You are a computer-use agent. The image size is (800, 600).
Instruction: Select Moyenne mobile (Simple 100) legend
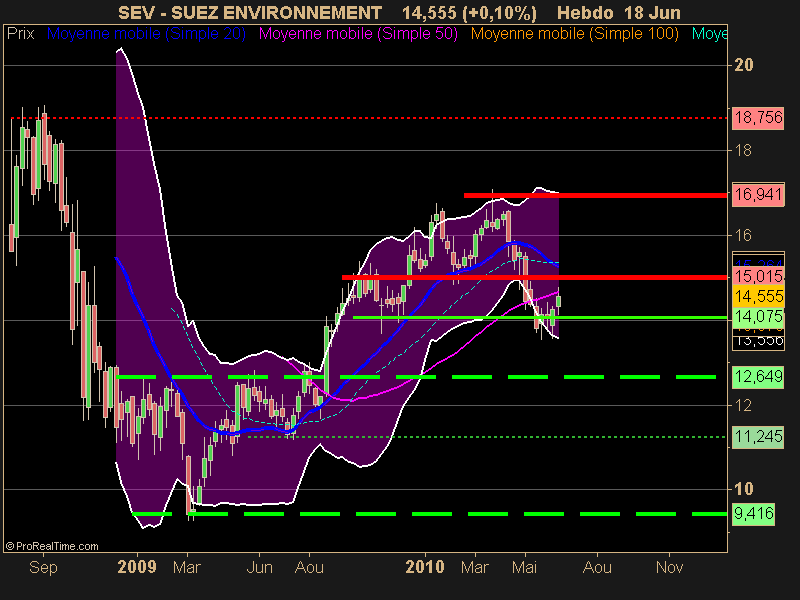coord(574,34)
